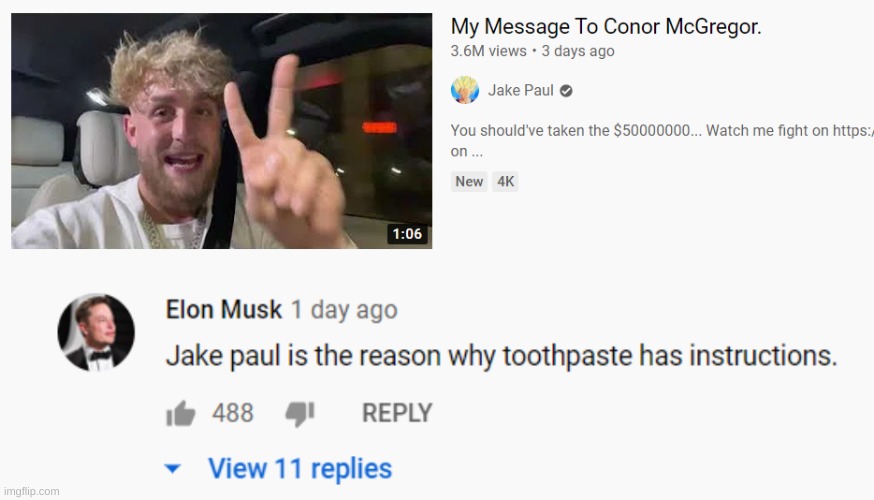Visit the Jake Paul channel name link
Viewport: 874px width, 500px height.
tap(521, 90)
